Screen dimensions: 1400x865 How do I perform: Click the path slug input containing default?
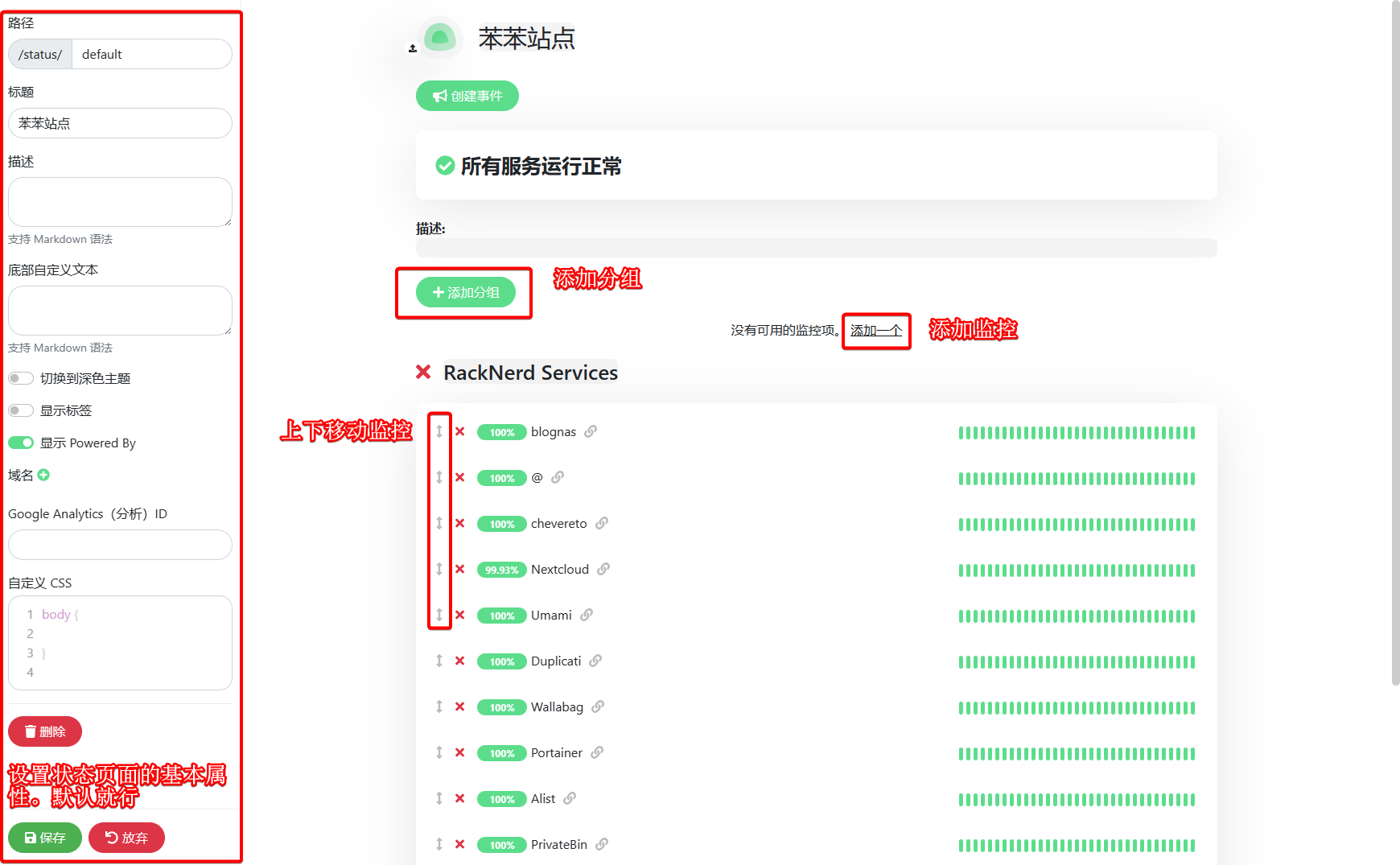152,54
